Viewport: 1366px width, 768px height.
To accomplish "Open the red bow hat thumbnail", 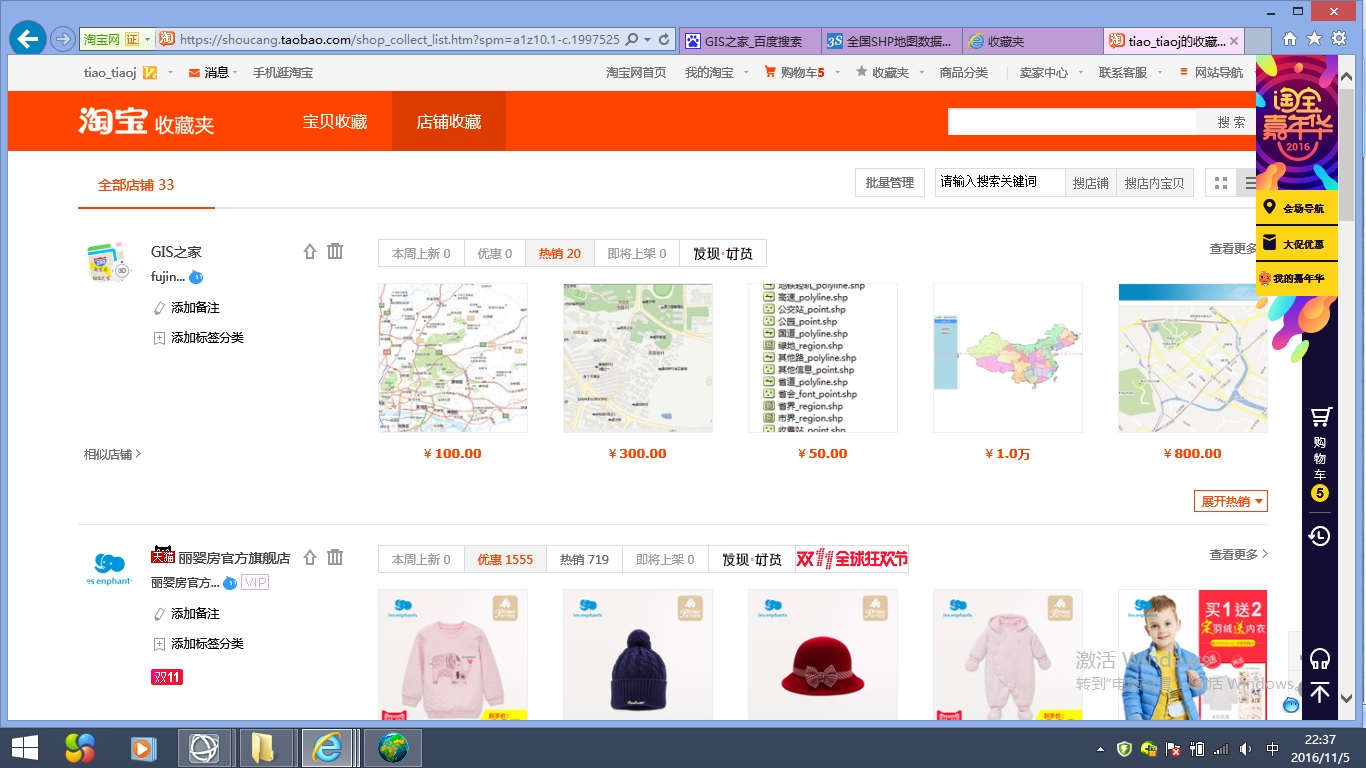I will pyautogui.click(x=823, y=655).
